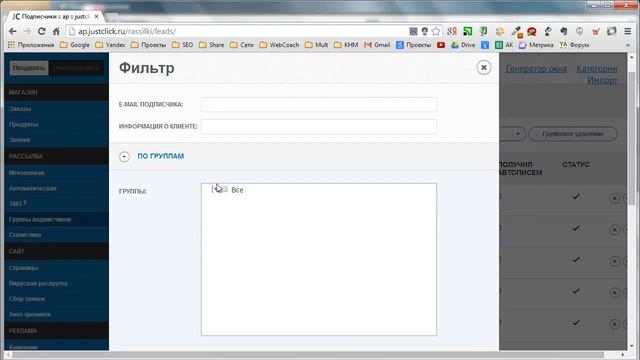Open the AK bookmark
The height and width of the screenshot is (360, 640).
click(x=504, y=45)
